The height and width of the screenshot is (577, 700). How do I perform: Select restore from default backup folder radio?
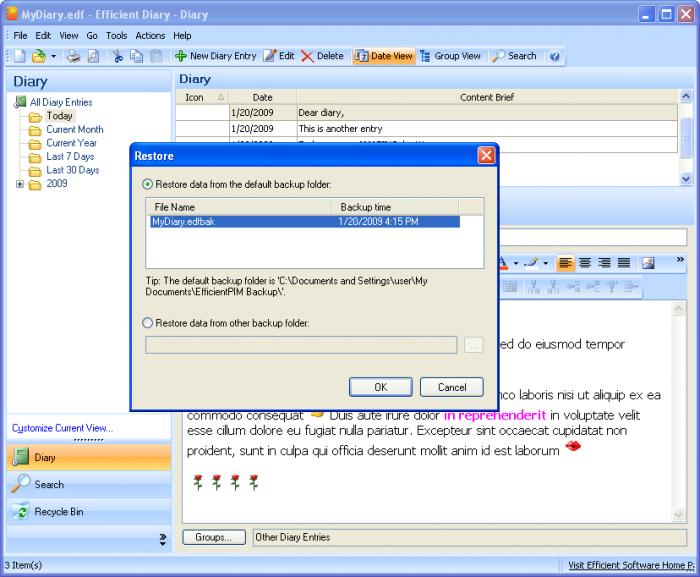coord(147,184)
